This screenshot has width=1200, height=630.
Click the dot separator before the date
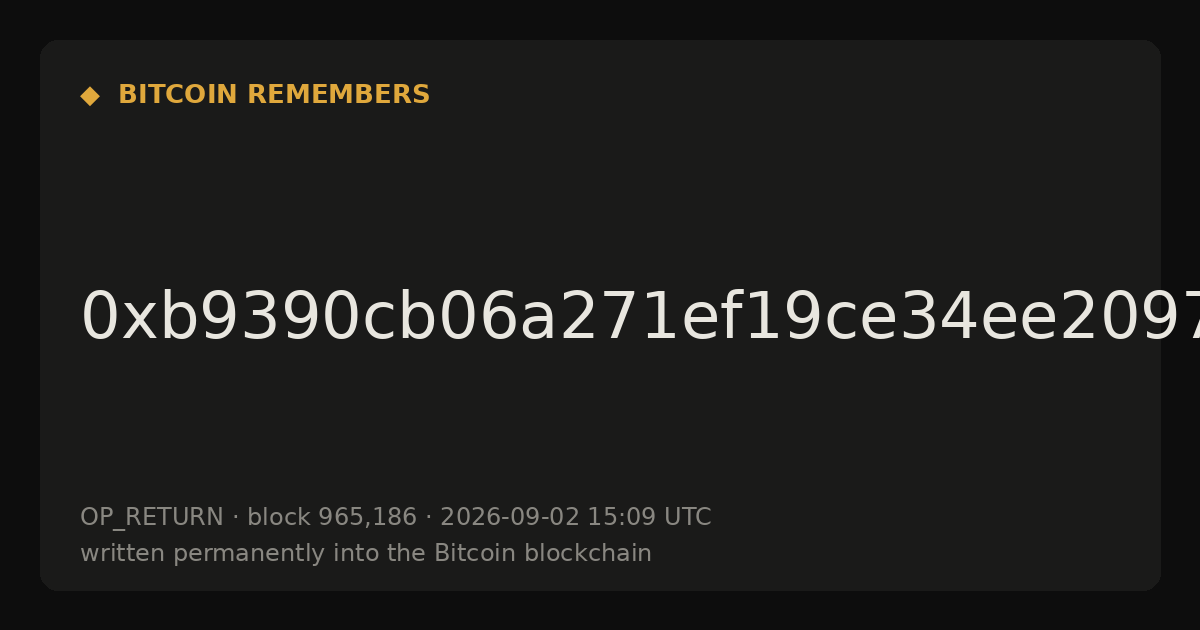pyautogui.click(x=428, y=518)
